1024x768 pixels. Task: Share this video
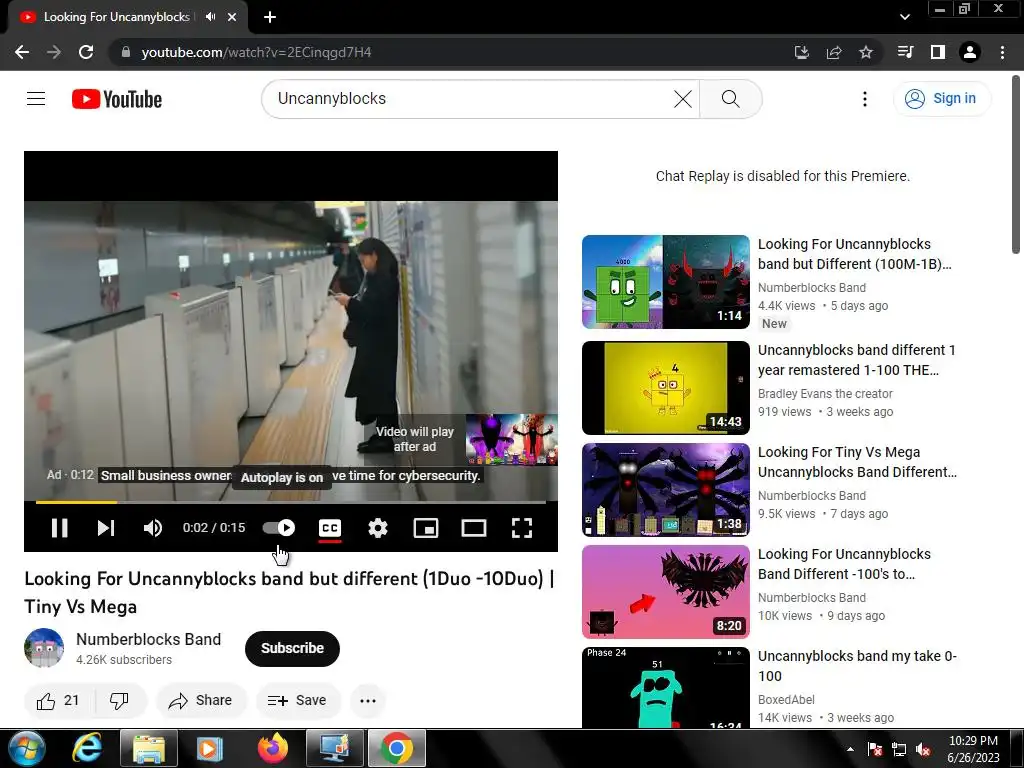[x=200, y=701]
